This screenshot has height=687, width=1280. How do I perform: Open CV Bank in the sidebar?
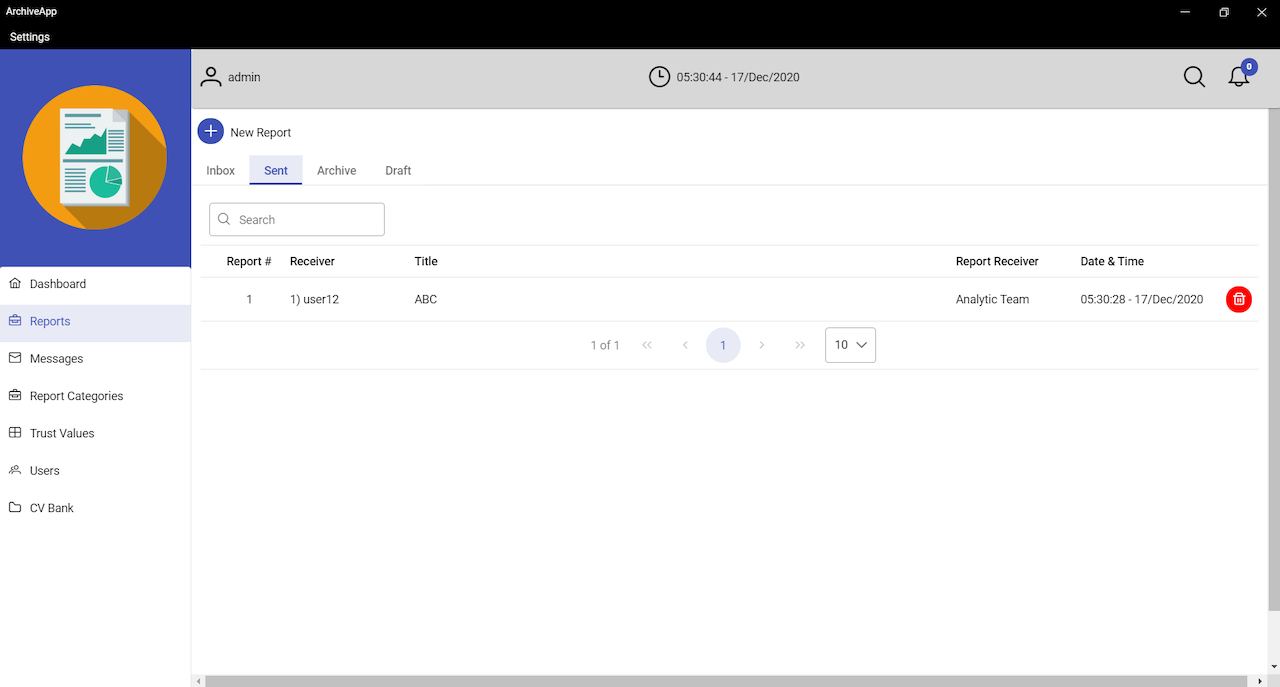point(52,508)
